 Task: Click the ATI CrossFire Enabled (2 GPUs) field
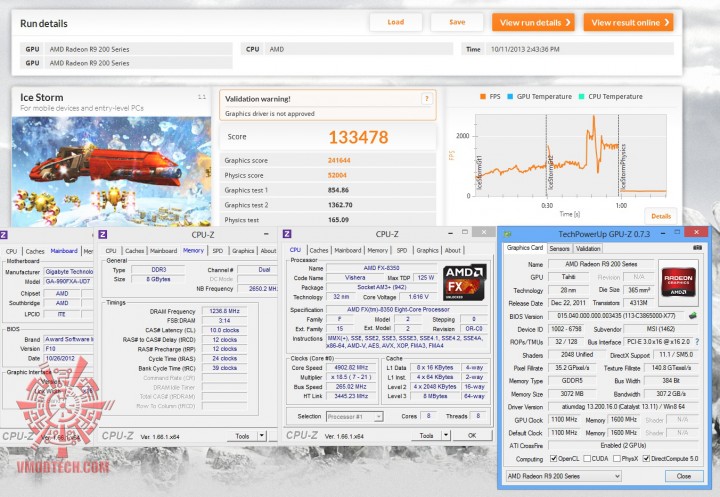623,445
